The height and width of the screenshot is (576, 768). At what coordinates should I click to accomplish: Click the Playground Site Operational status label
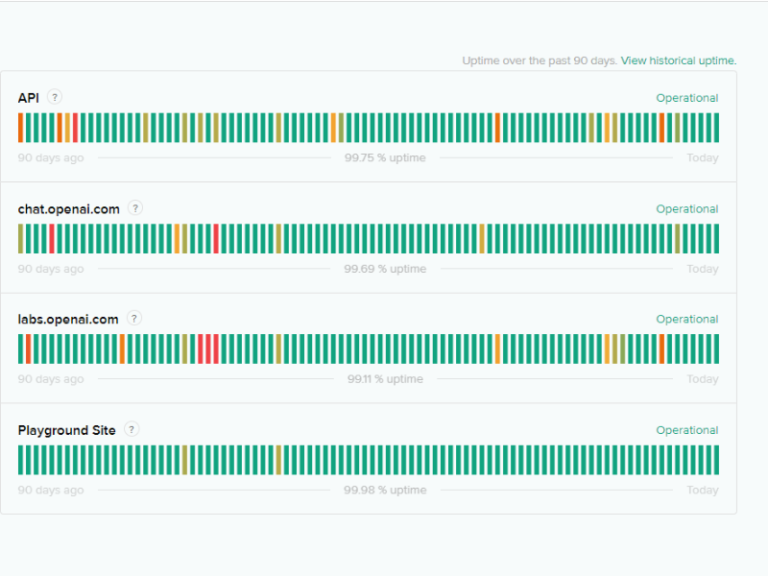687,430
